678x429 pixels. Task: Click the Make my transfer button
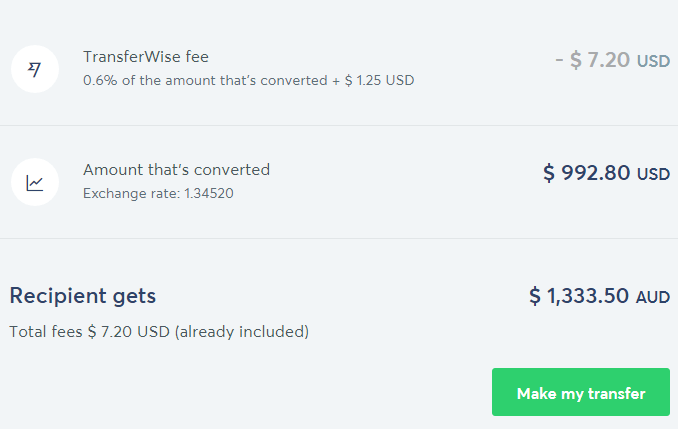(x=581, y=392)
